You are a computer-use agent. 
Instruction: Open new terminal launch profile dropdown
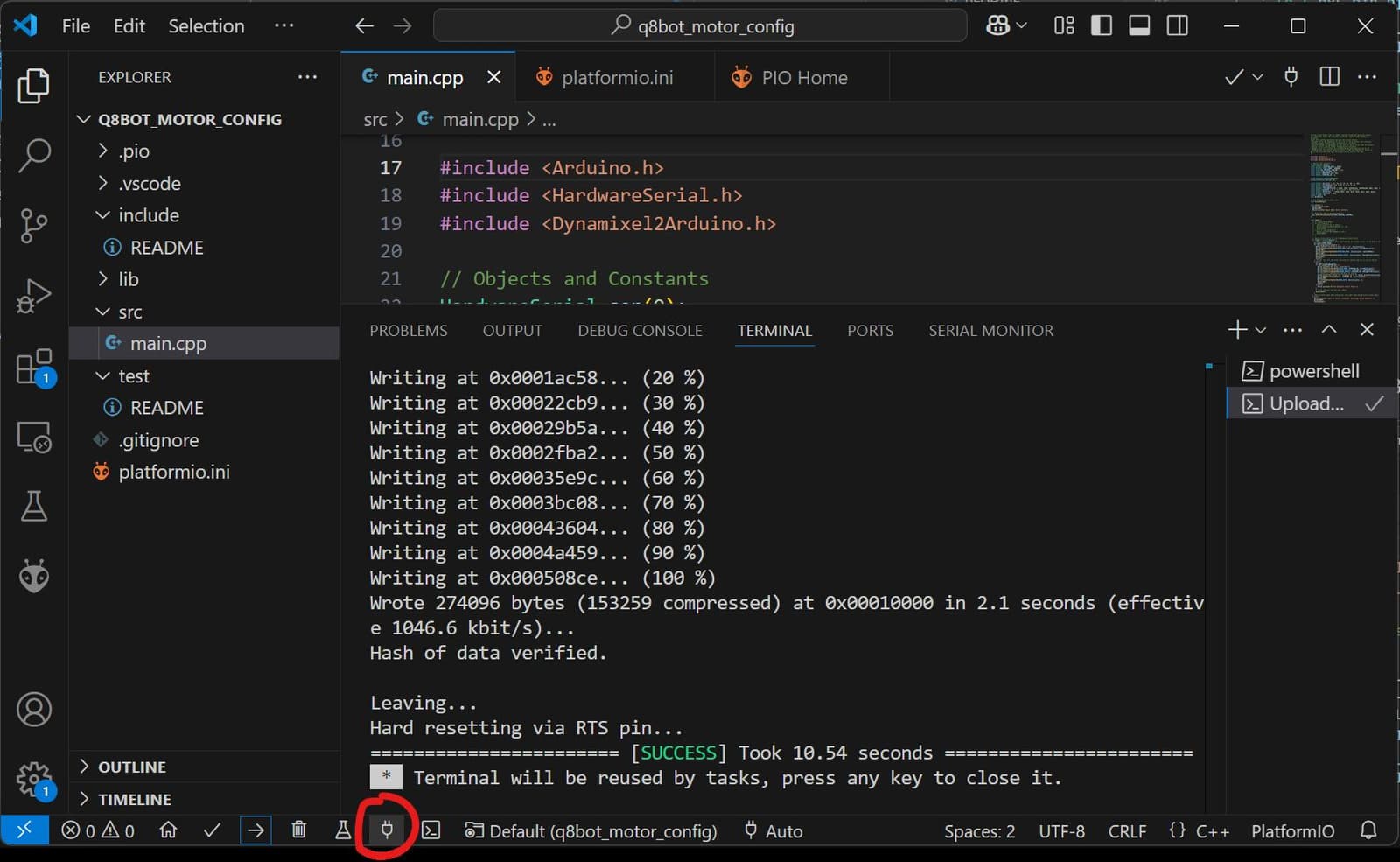pyautogui.click(x=1261, y=330)
